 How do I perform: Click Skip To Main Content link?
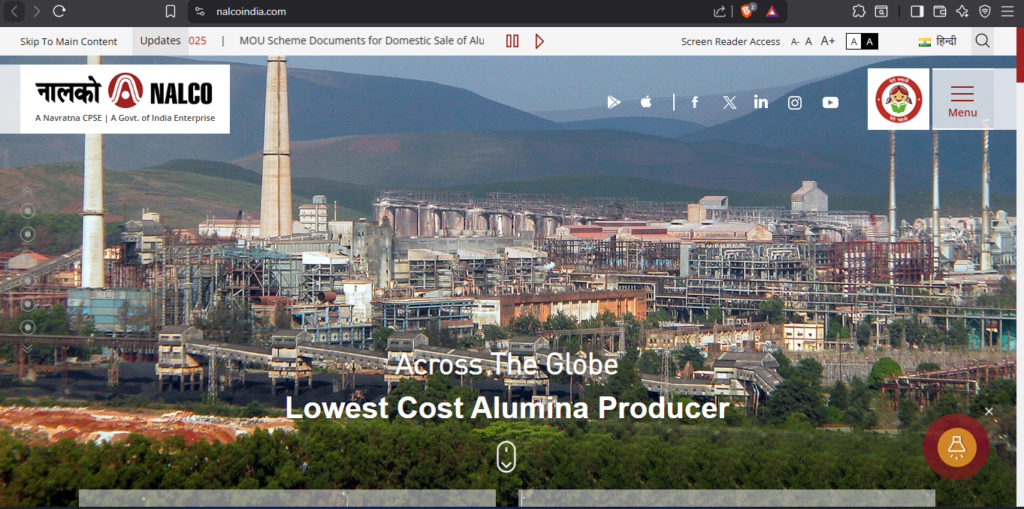(x=69, y=41)
